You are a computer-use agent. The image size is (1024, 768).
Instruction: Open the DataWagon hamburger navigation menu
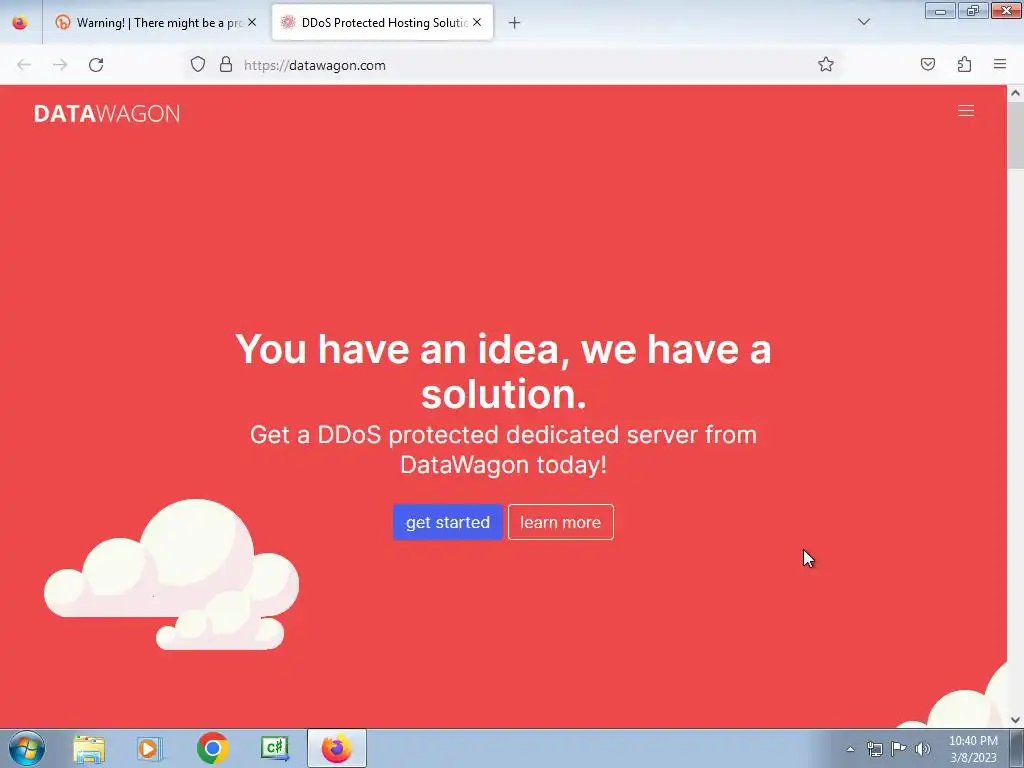coord(966,111)
